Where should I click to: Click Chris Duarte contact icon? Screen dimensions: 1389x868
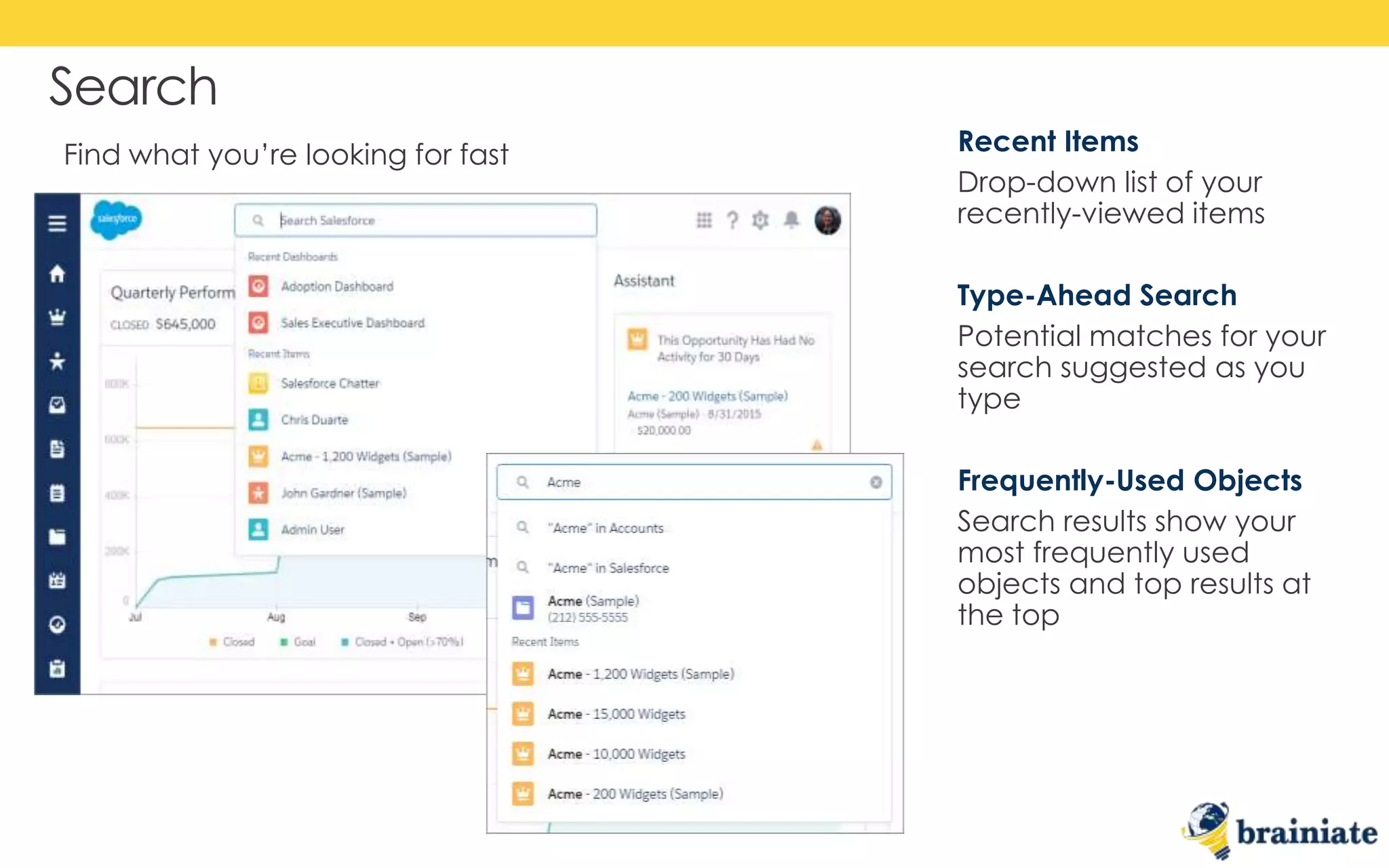(258, 420)
